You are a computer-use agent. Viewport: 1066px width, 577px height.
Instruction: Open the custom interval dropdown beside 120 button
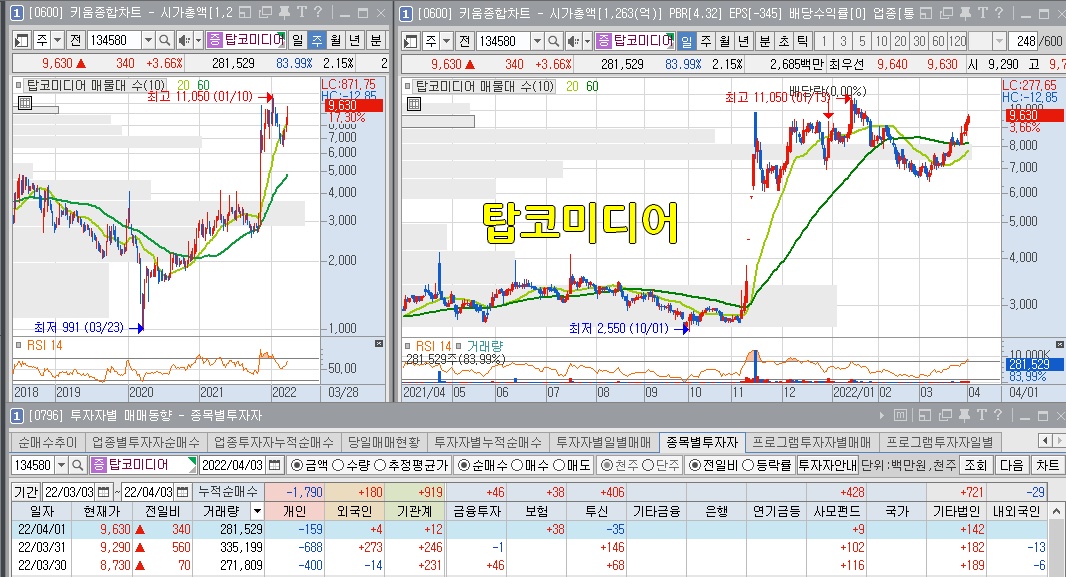(999, 41)
